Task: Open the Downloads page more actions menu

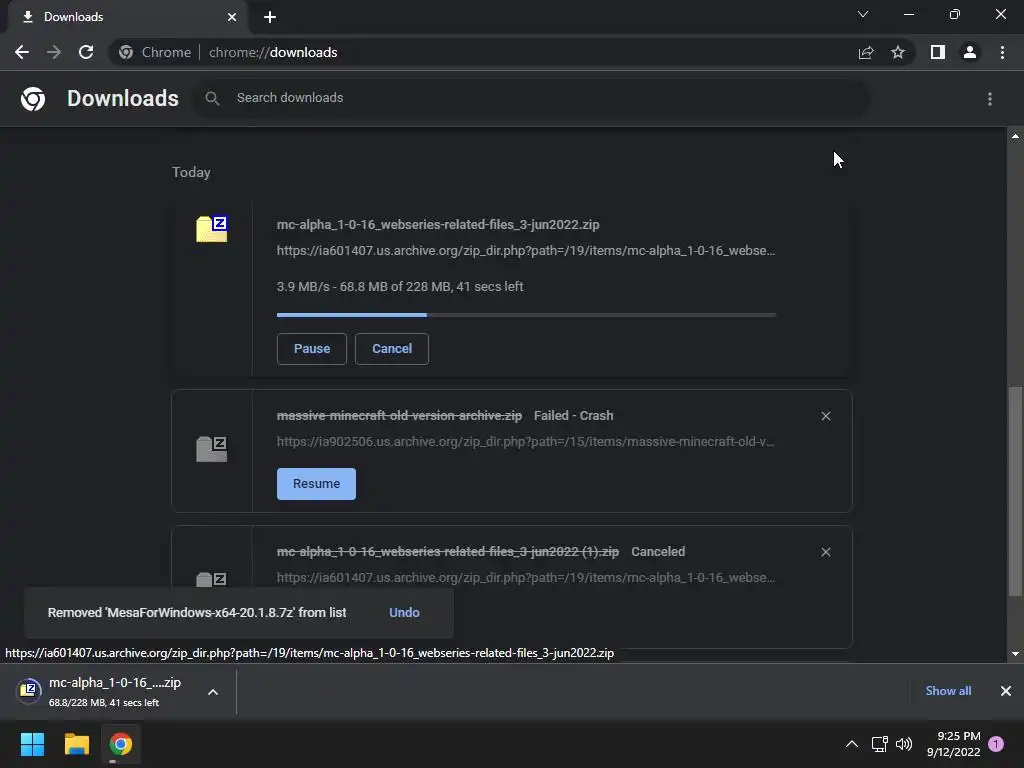Action: pos(990,99)
